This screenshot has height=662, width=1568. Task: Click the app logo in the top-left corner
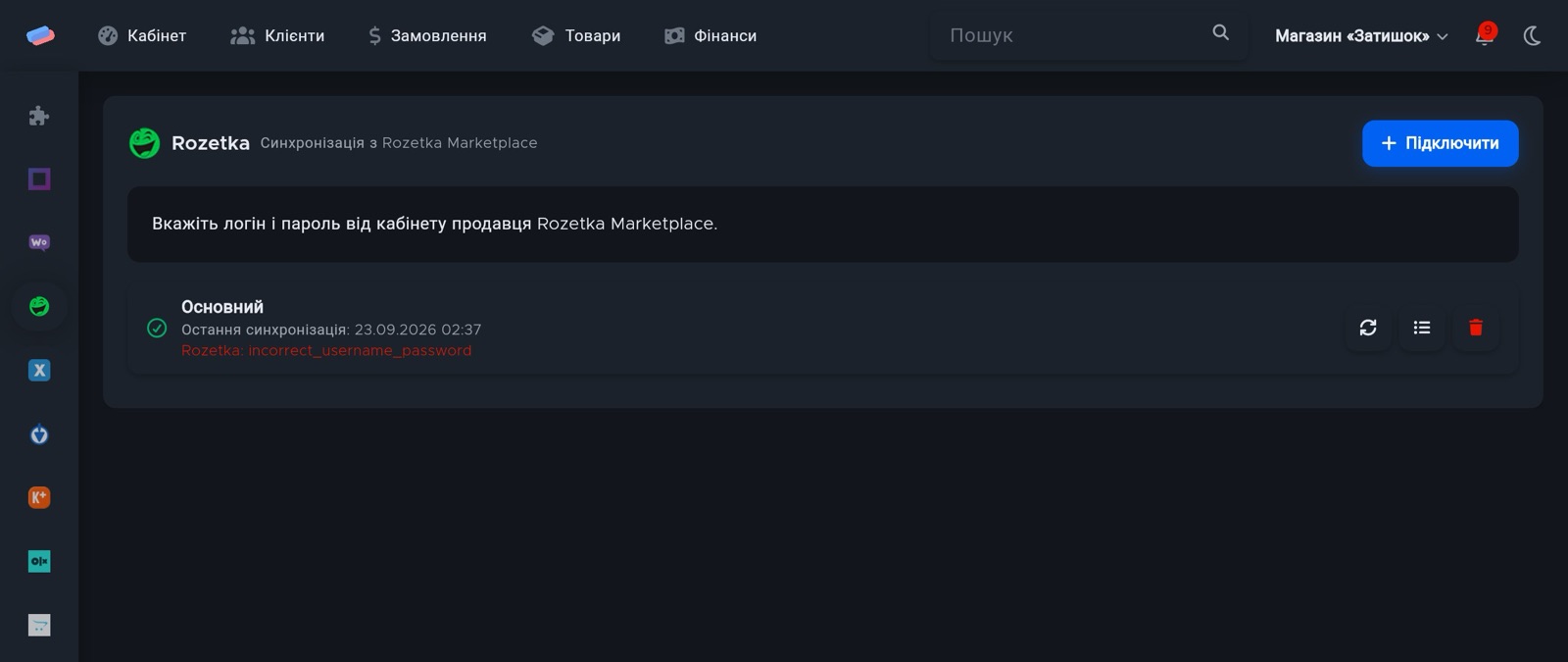tap(40, 35)
